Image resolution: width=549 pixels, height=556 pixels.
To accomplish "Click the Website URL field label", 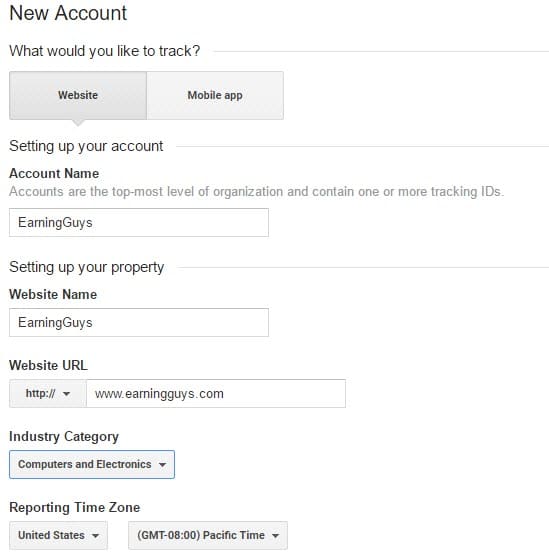I will (49, 365).
